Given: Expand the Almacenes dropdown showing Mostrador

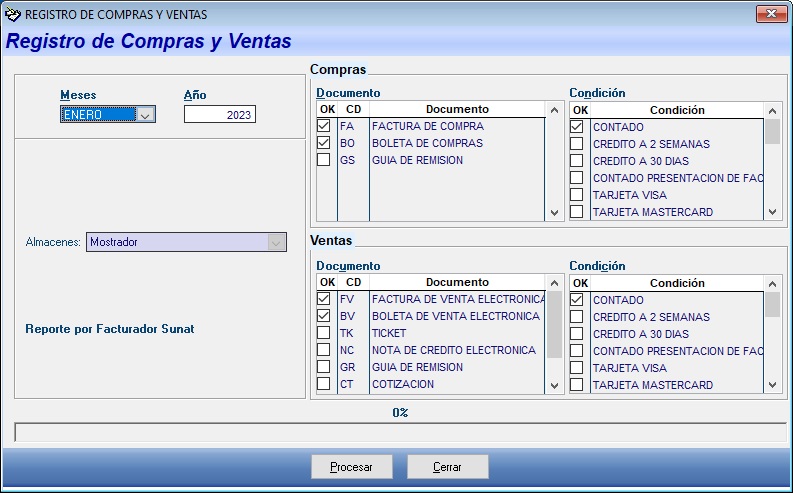Looking at the screenshot, I should 275,242.
